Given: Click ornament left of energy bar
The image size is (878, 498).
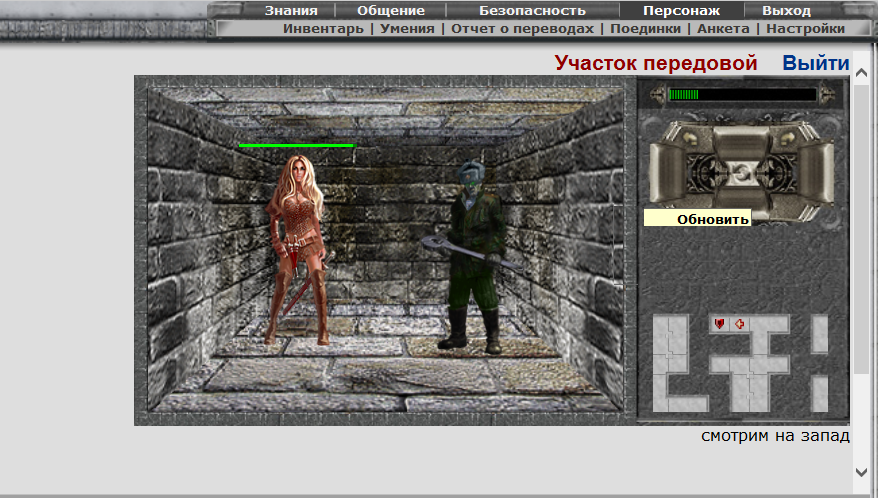Looking at the screenshot, I should 658,95.
